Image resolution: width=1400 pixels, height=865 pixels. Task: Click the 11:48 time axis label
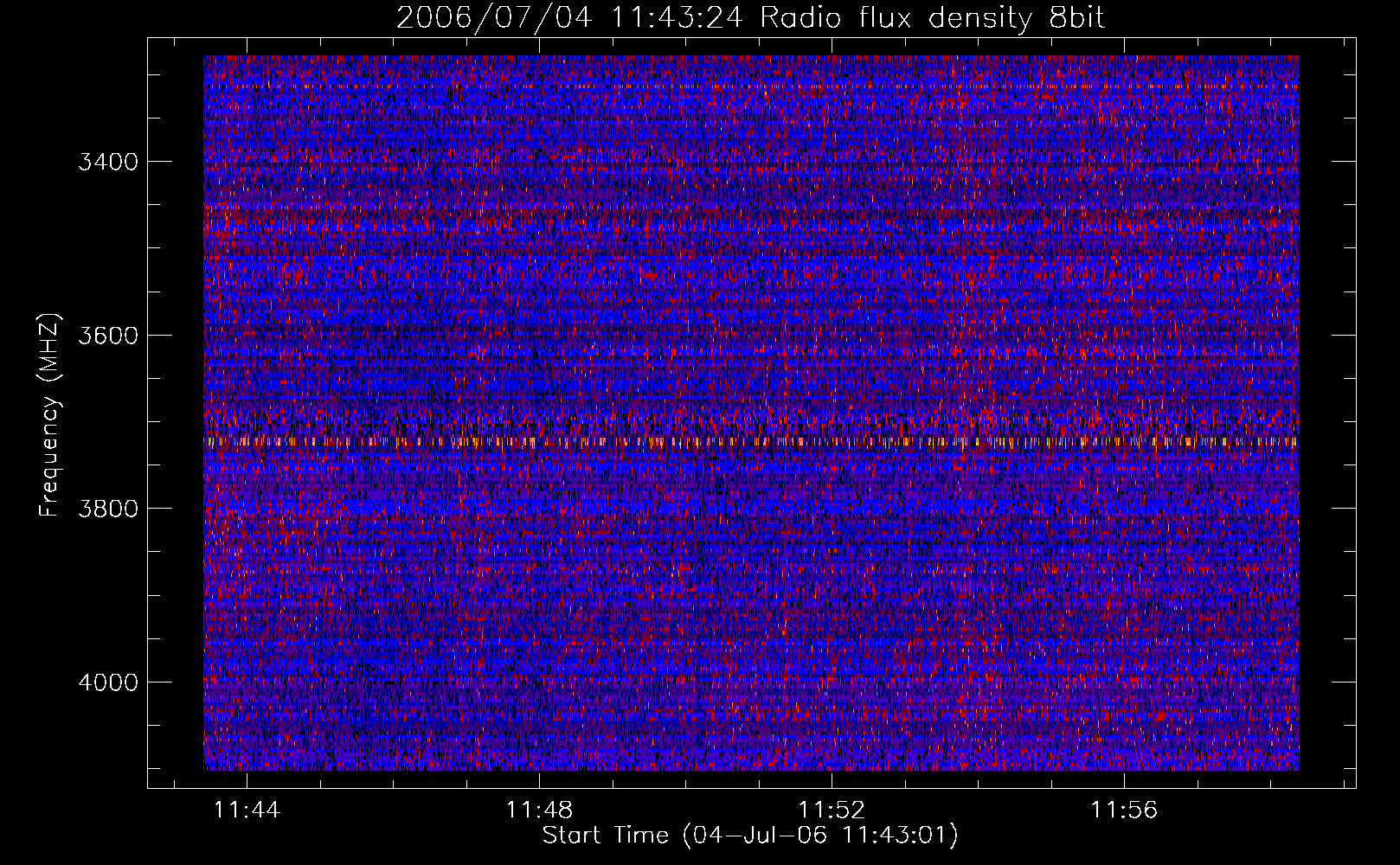pos(540,810)
